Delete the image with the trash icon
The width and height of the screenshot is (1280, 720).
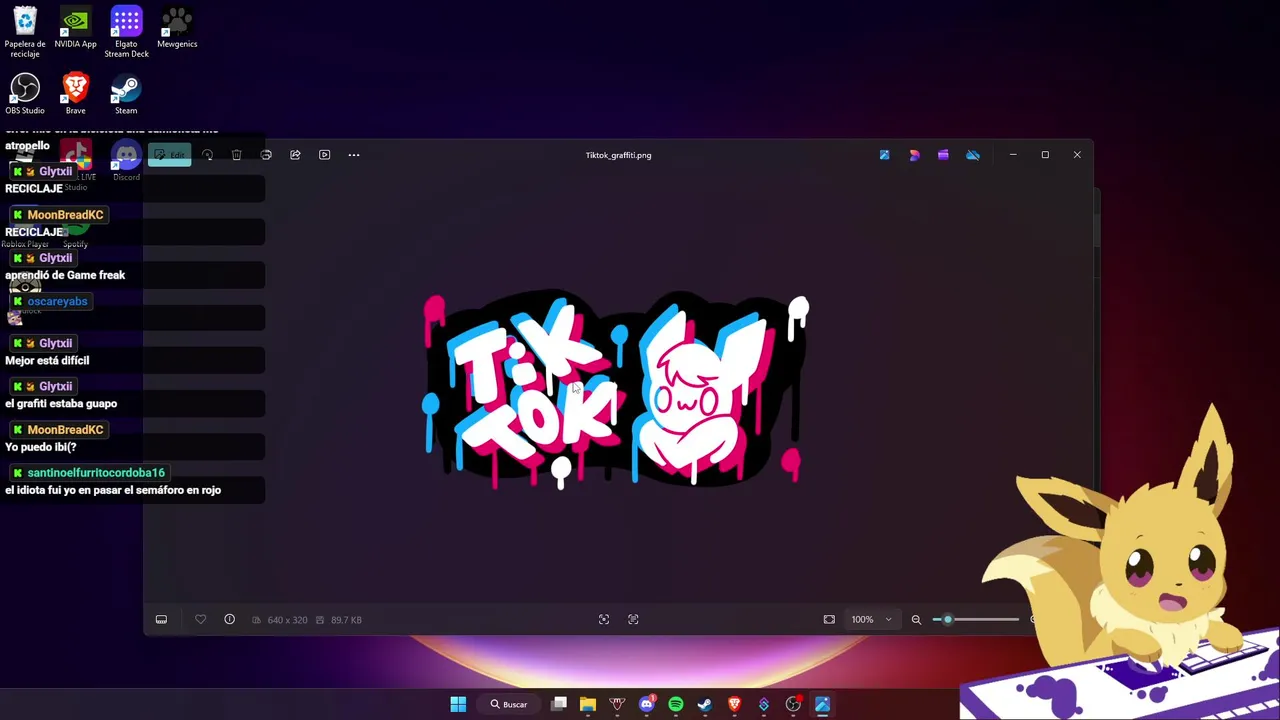(237, 155)
